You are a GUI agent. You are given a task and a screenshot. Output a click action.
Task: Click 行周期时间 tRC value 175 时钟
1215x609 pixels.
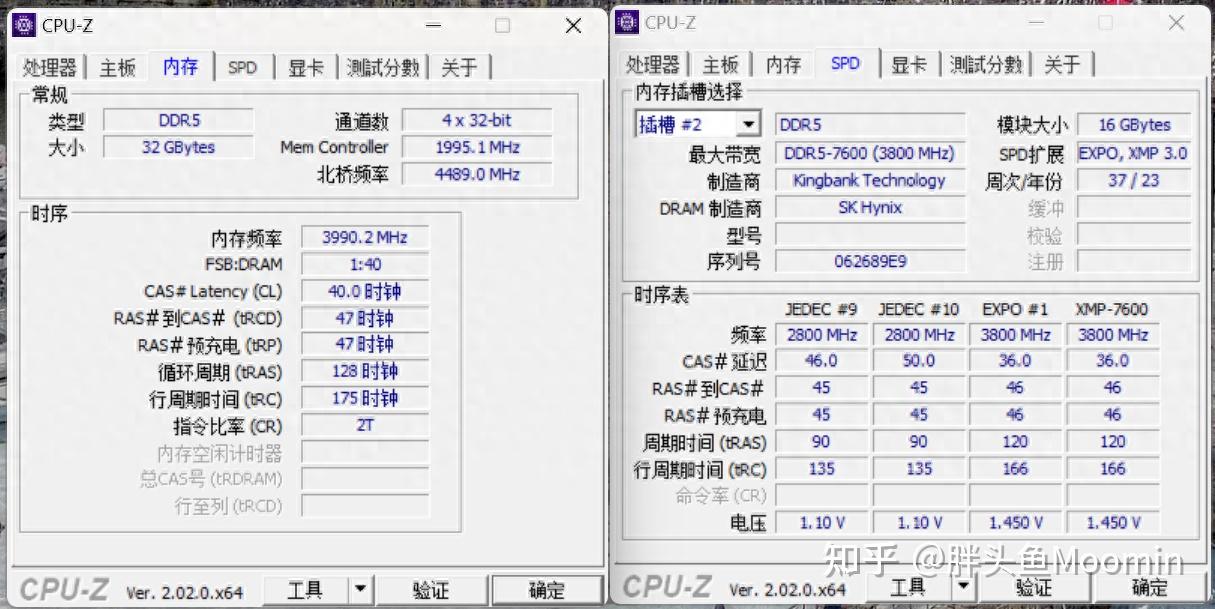click(x=365, y=398)
